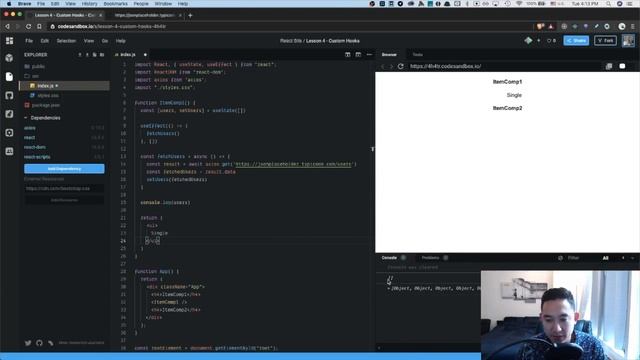640x360 pixels.
Task: Click the reload icon in the preview browser
Action: click(401, 66)
